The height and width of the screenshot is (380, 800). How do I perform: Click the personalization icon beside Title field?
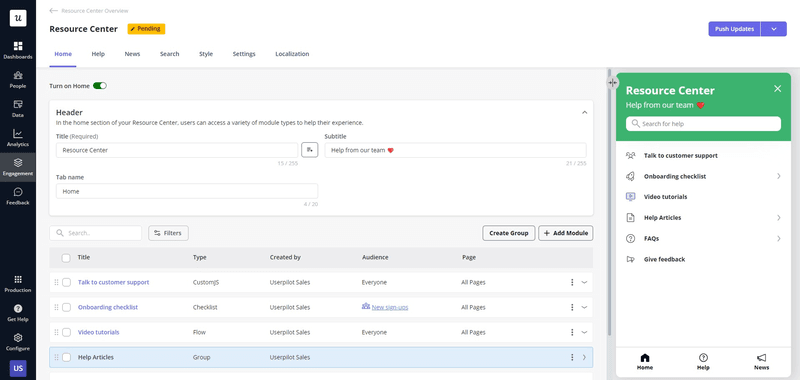[310, 150]
